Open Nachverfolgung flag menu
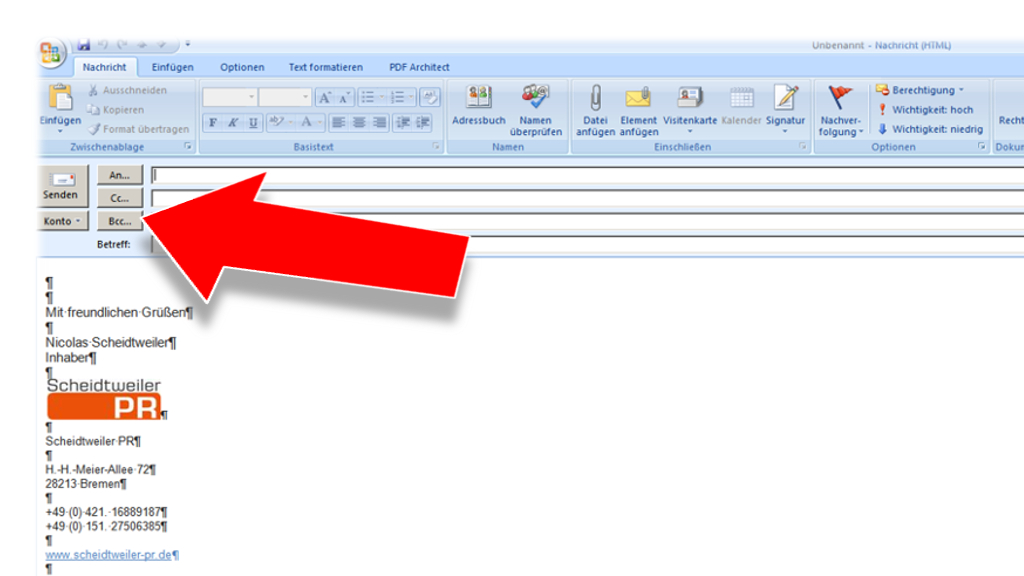The height and width of the screenshot is (576, 1024). (x=840, y=110)
